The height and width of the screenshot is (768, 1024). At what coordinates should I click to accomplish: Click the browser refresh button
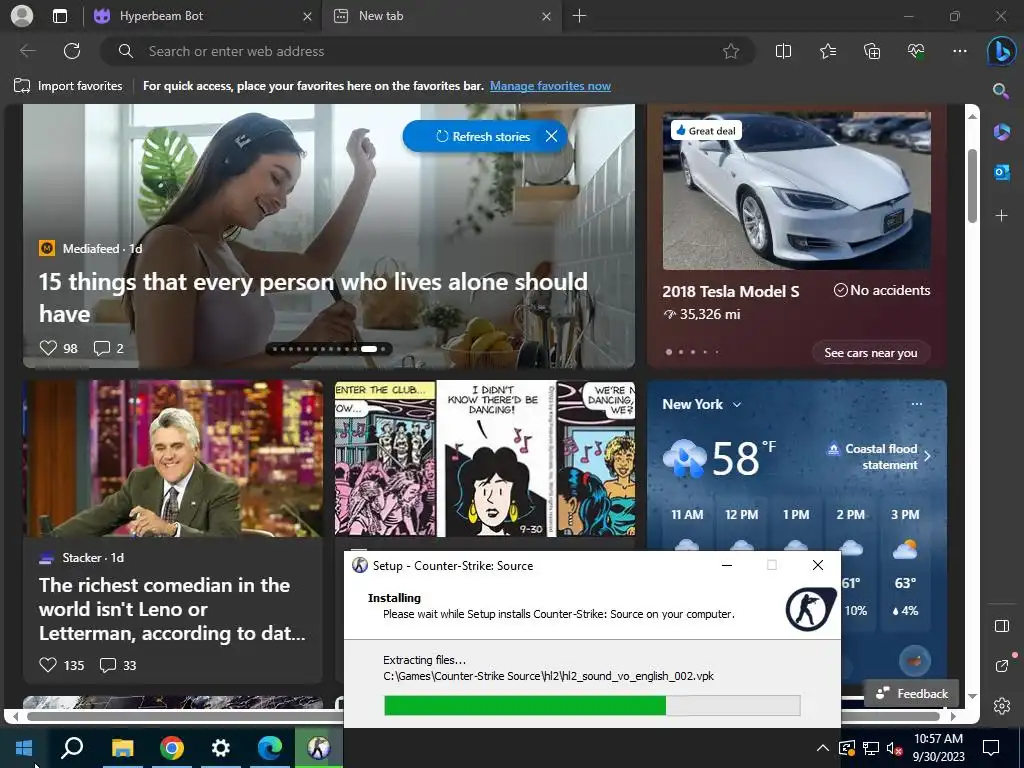click(72, 51)
